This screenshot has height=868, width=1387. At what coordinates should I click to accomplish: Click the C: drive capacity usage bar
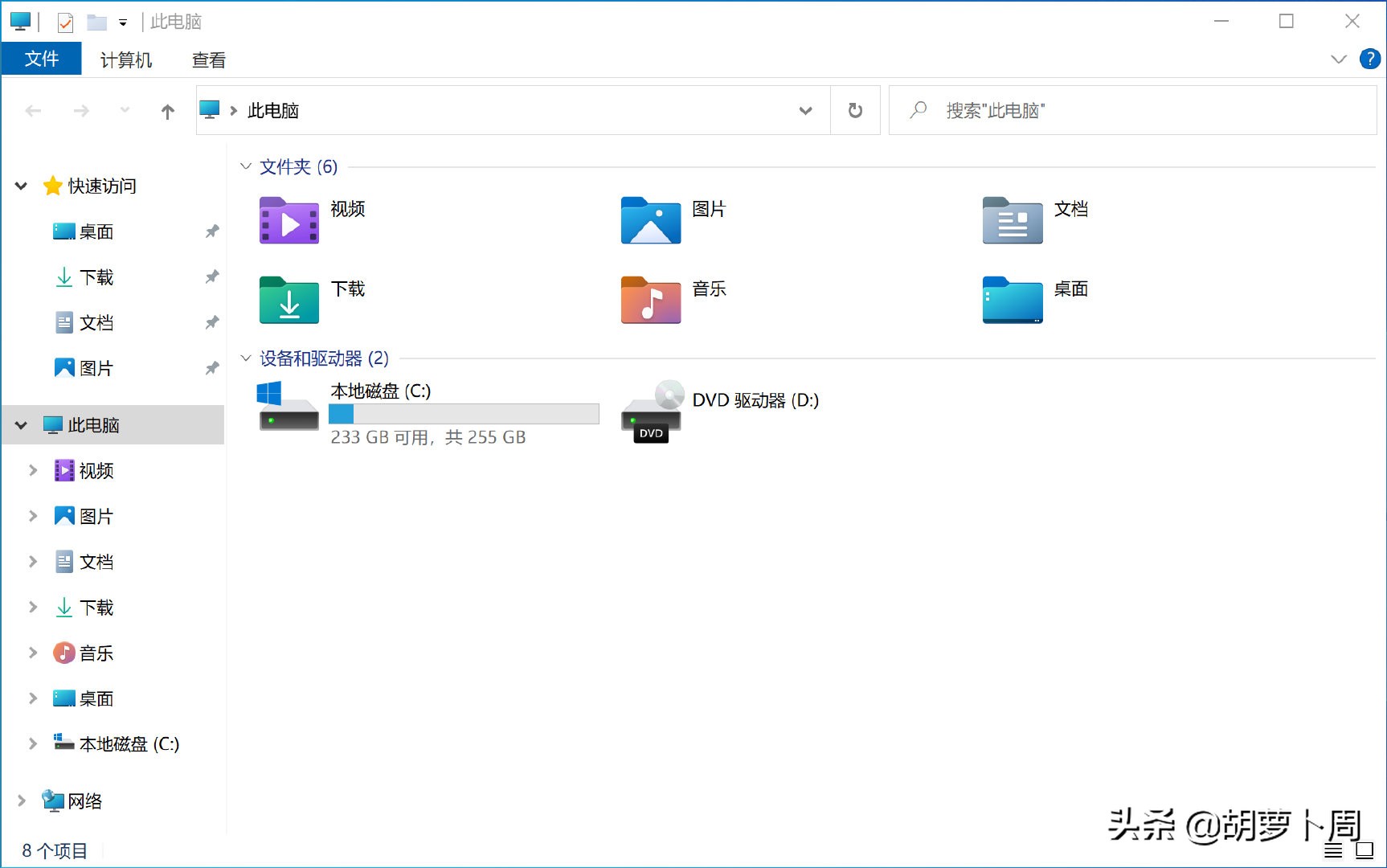tap(463, 414)
